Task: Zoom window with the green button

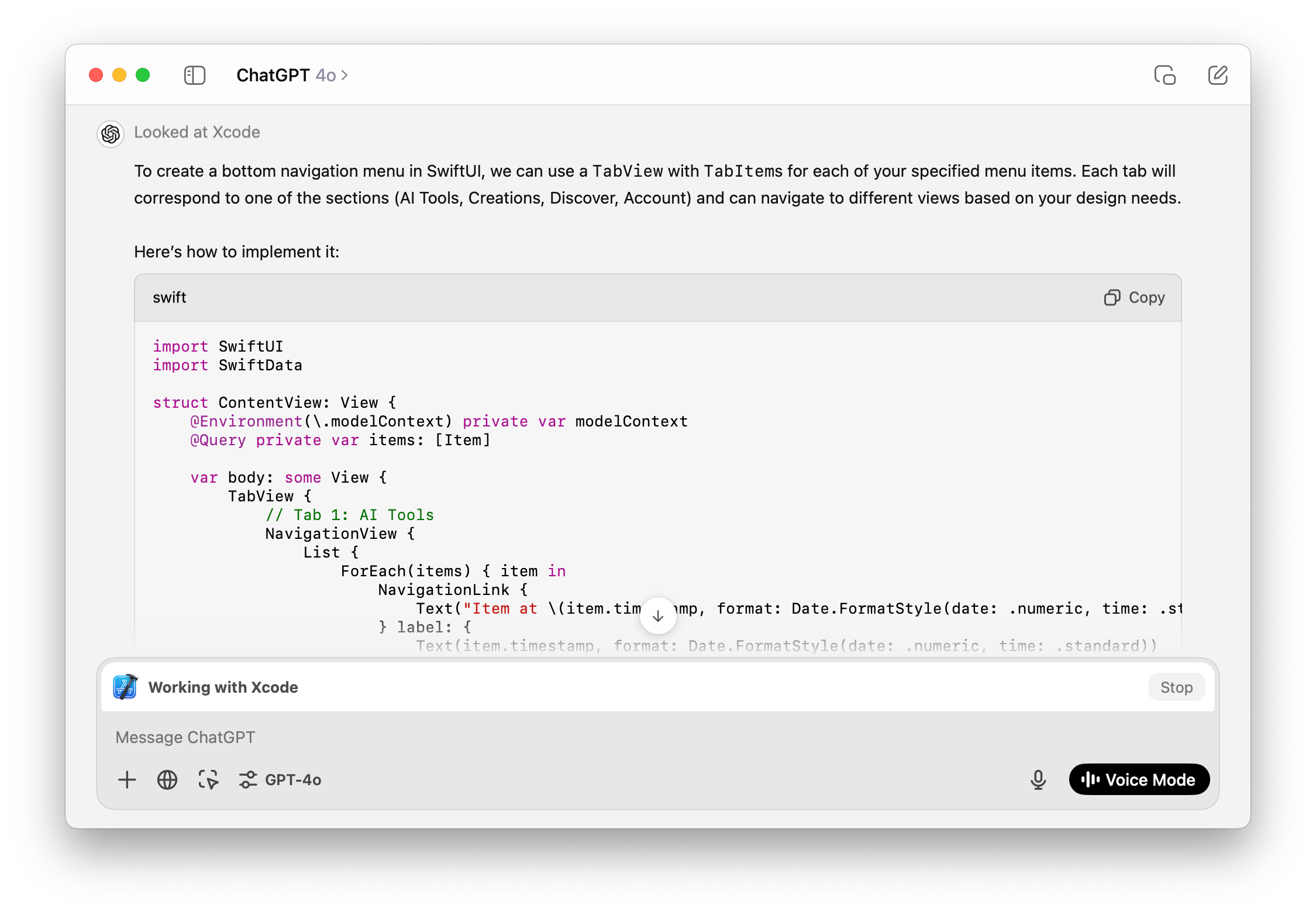Action: (143, 75)
